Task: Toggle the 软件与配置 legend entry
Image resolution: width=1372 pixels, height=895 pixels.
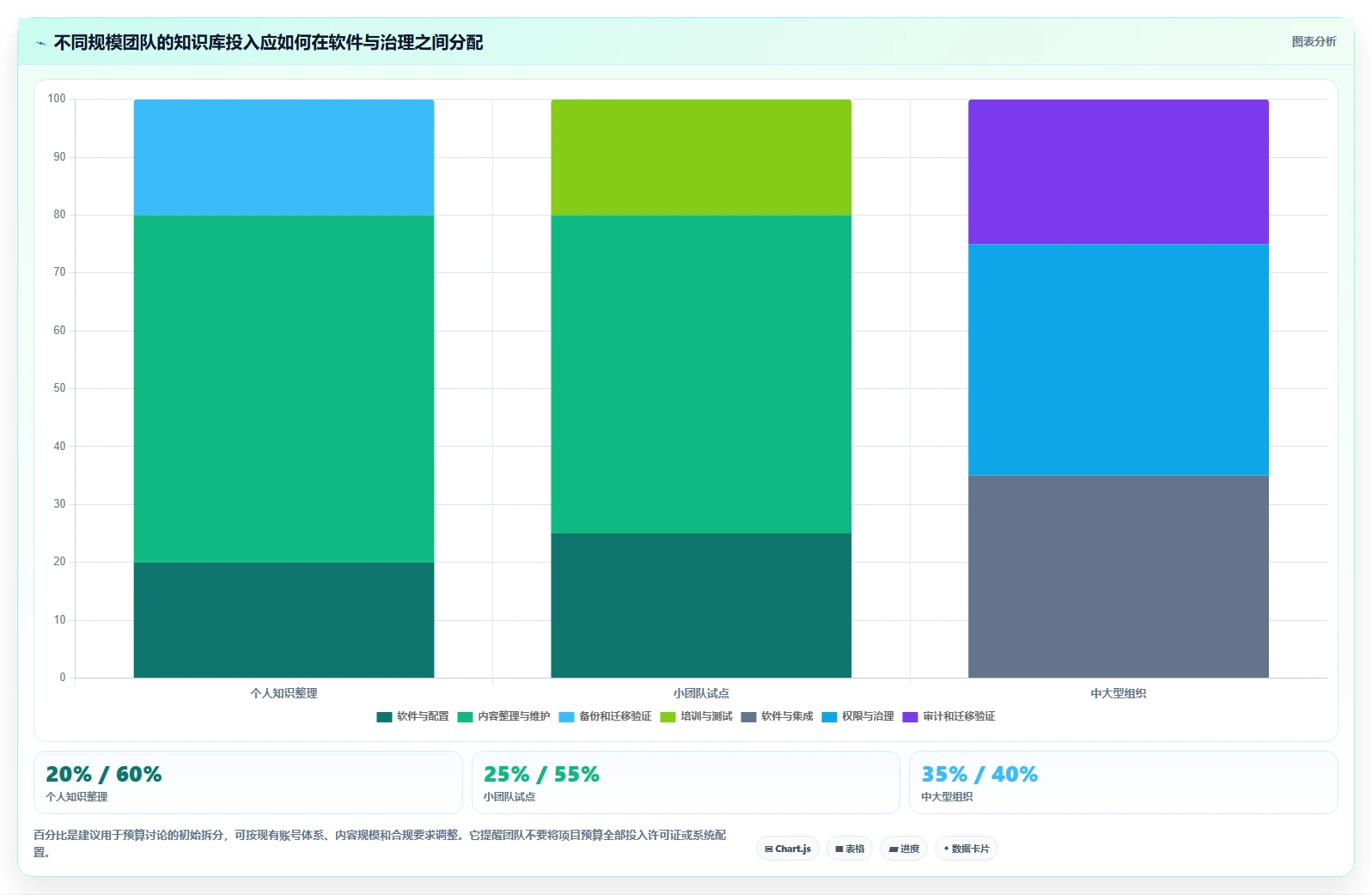Action: click(412, 716)
